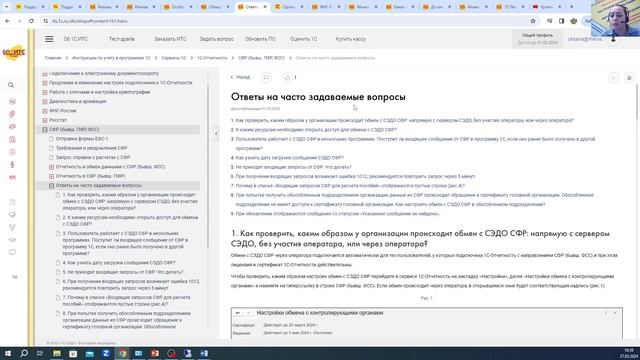This screenshot has height=360, width=640.
Task: Add article to favorites with star icon
Action: tap(613, 78)
